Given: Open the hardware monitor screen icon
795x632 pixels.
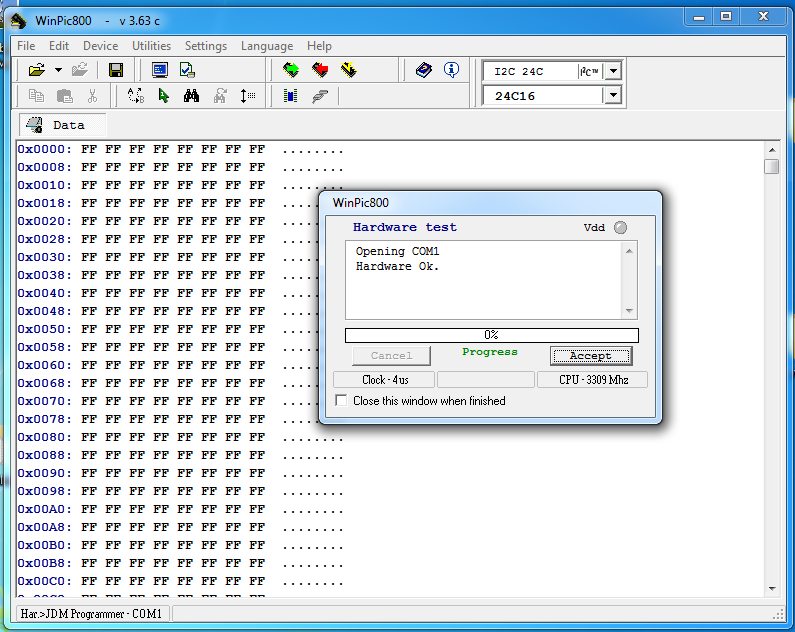Looking at the screenshot, I should tap(160, 70).
